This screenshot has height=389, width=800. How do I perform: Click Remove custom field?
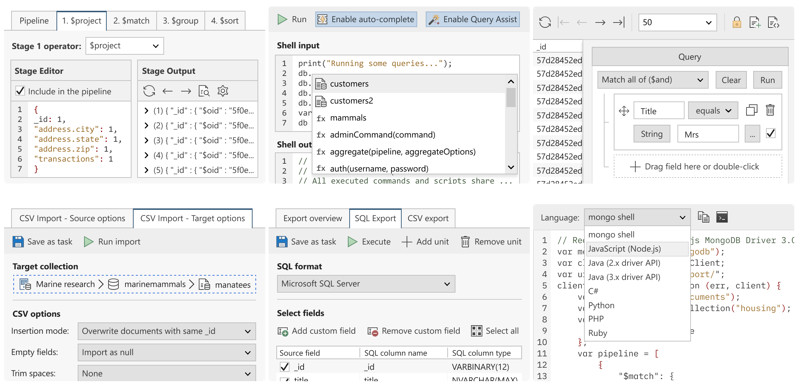[x=413, y=331]
